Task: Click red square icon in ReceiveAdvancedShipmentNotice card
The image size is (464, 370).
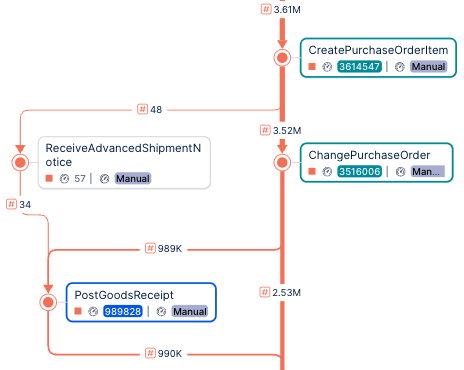Action: pyautogui.click(x=49, y=178)
